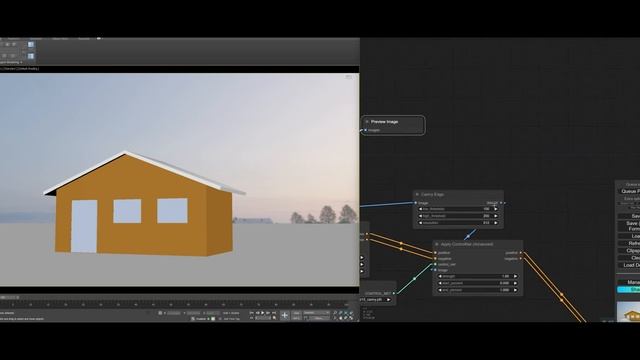Open the house image thumbnail in ComfyUI

coord(629,312)
